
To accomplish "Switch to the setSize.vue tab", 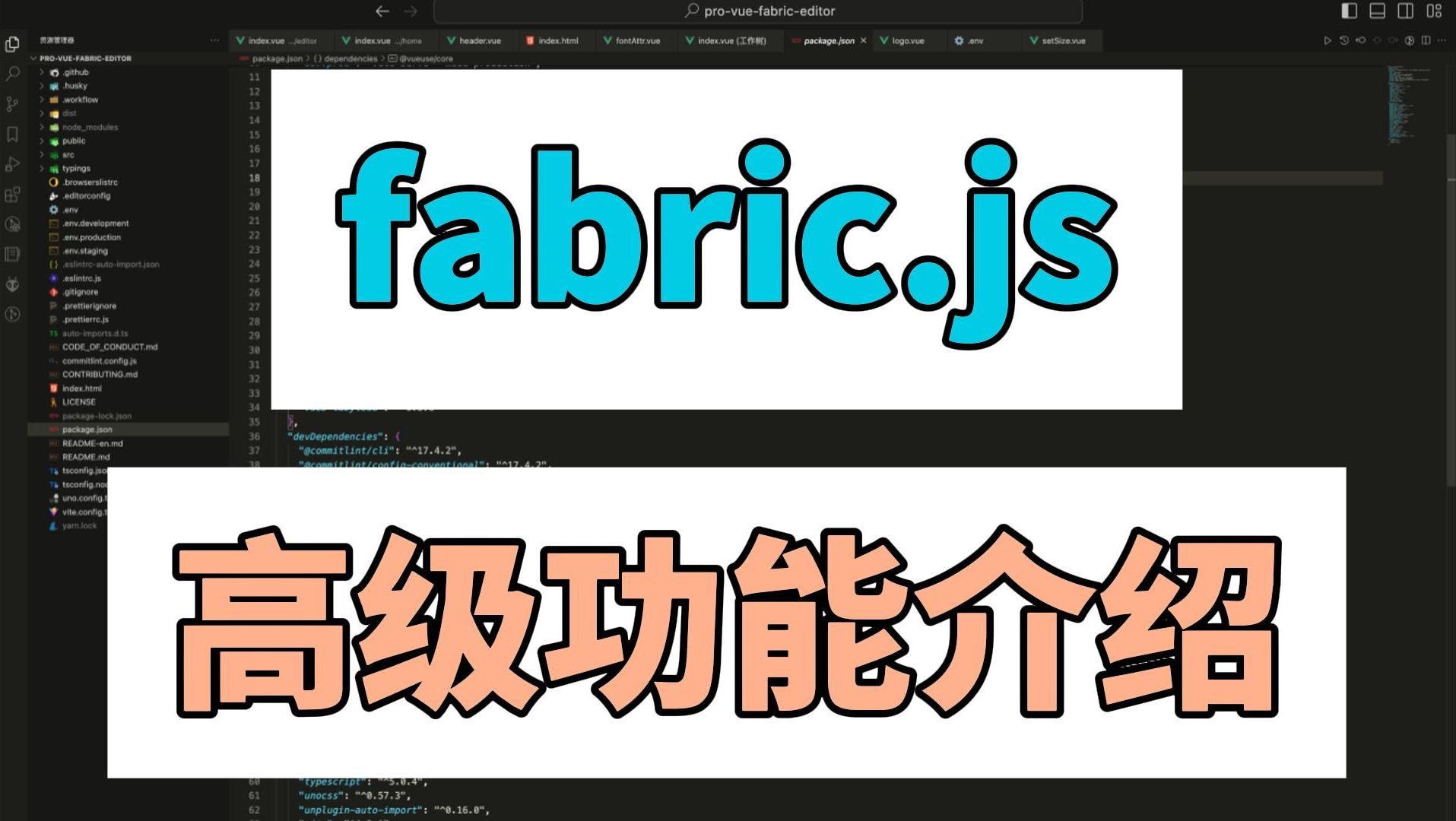I will tap(1063, 41).
